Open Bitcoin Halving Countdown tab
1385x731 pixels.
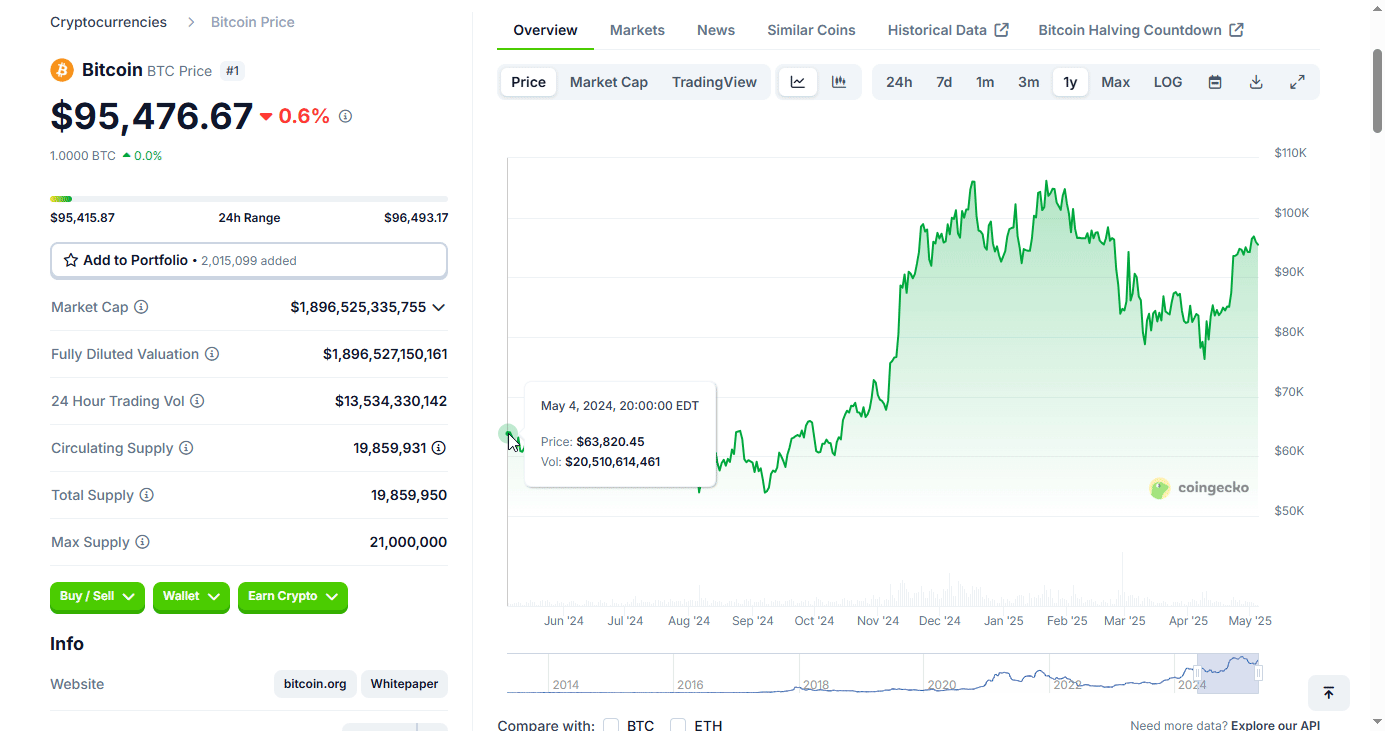pos(1141,30)
